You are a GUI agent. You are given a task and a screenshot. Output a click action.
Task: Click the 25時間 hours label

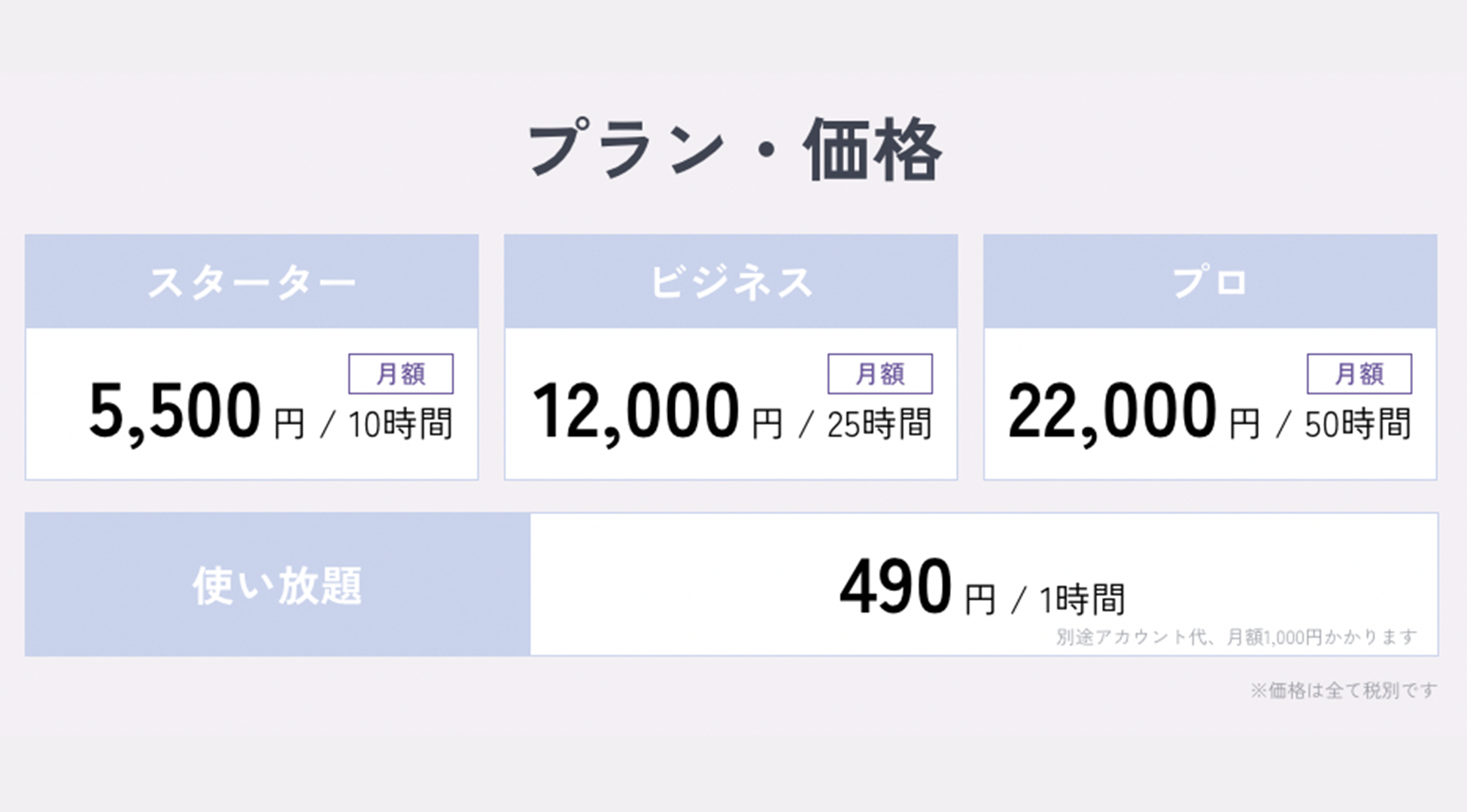pyautogui.click(x=879, y=424)
